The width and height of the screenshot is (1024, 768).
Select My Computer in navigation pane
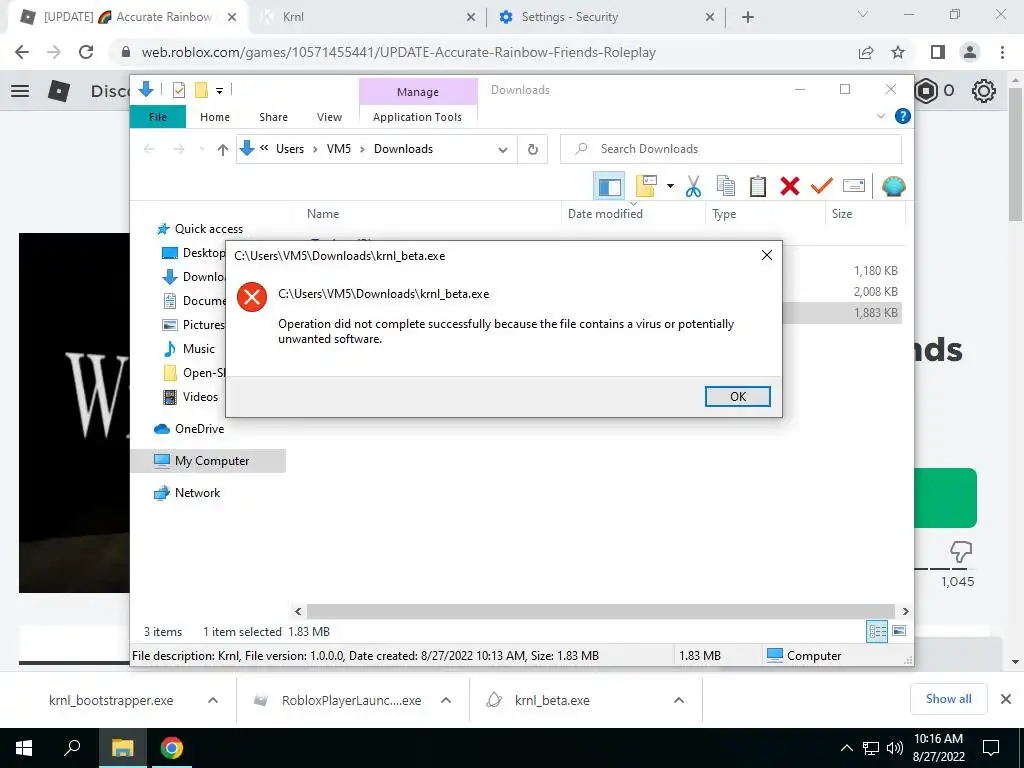coord(208,460)
